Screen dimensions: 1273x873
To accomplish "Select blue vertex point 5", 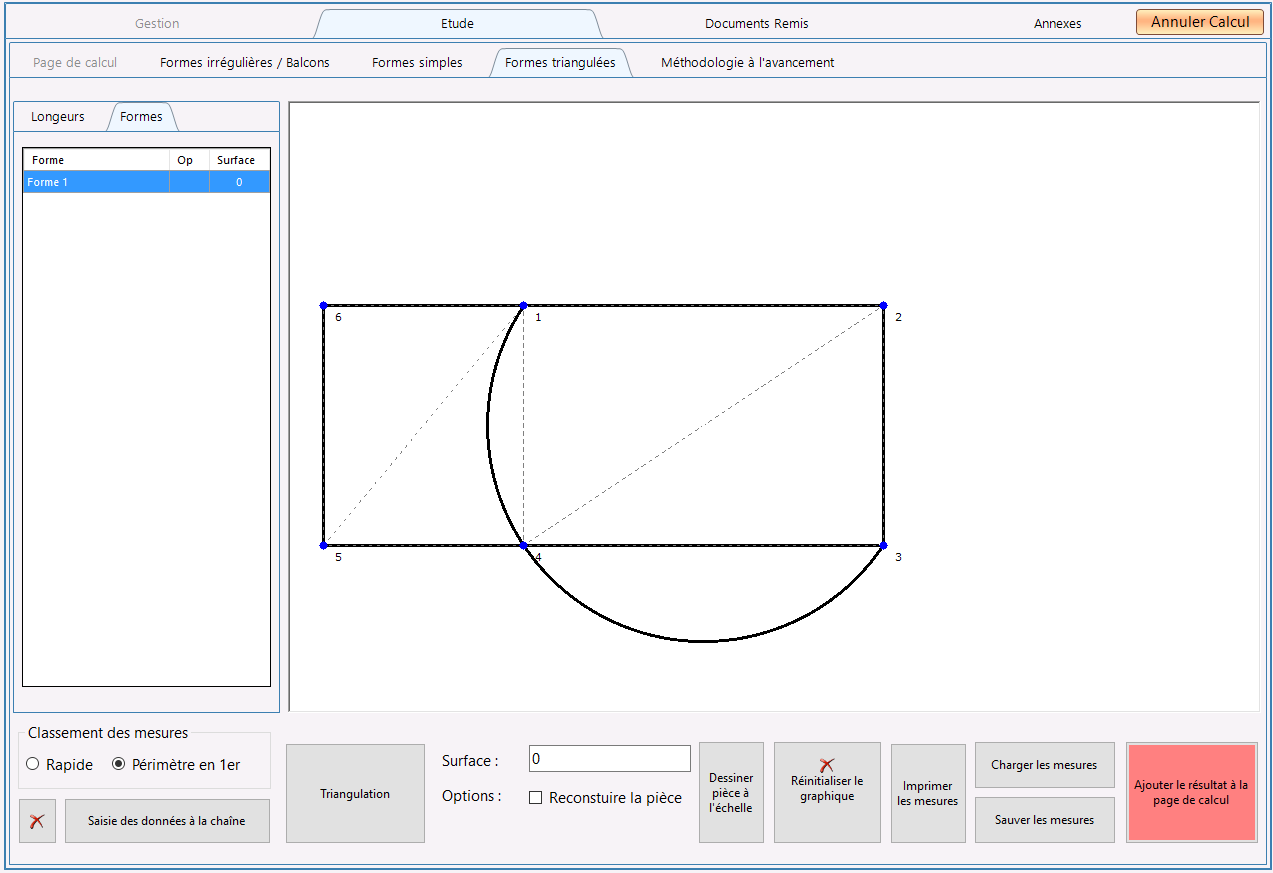I will pyautogui.click(x=323, y=545).
